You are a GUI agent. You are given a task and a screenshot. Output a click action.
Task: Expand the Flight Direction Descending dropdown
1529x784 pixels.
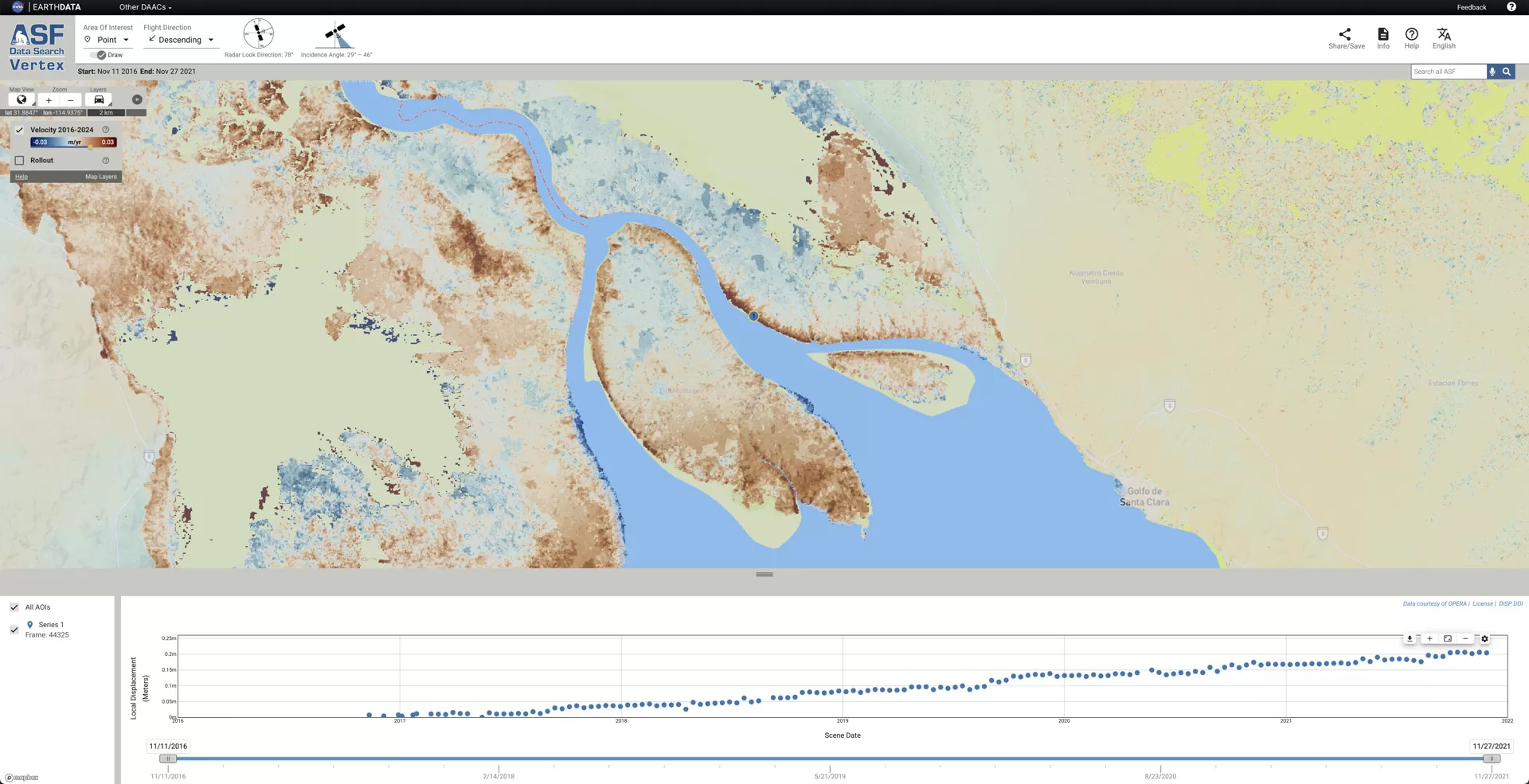pyautogui.click(x=181, y=40)
